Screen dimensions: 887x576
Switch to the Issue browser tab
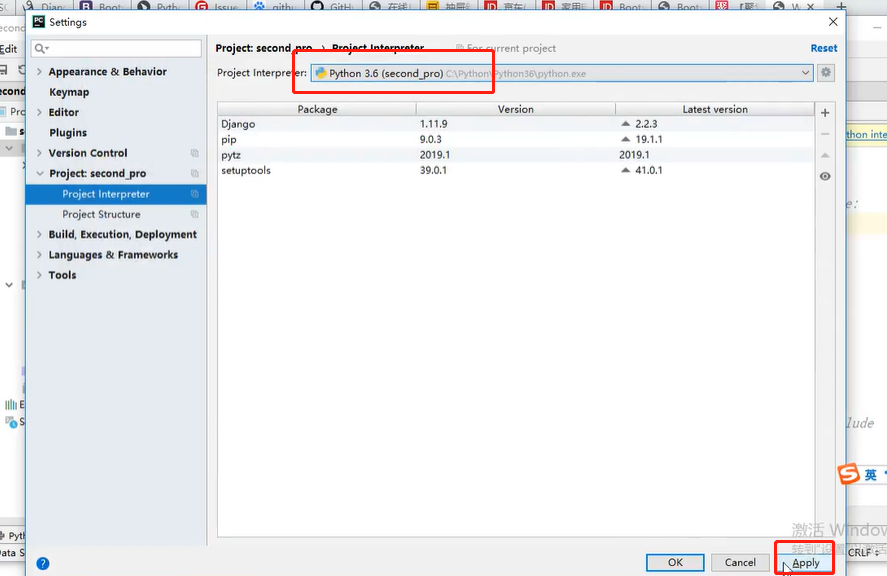coord(218,6)
